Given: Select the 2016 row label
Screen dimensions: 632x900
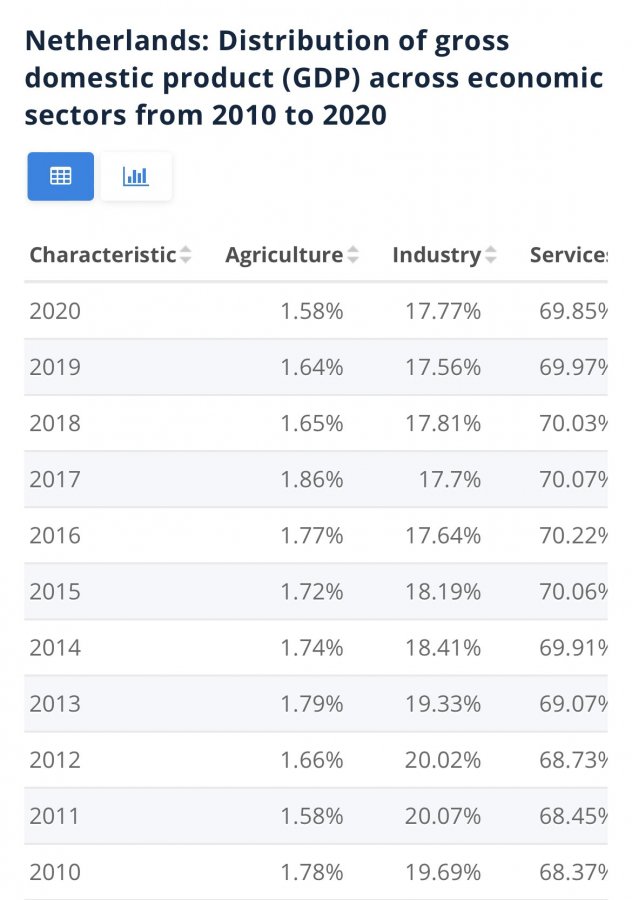Looking at the screenshot, I should tap(55, 535).
